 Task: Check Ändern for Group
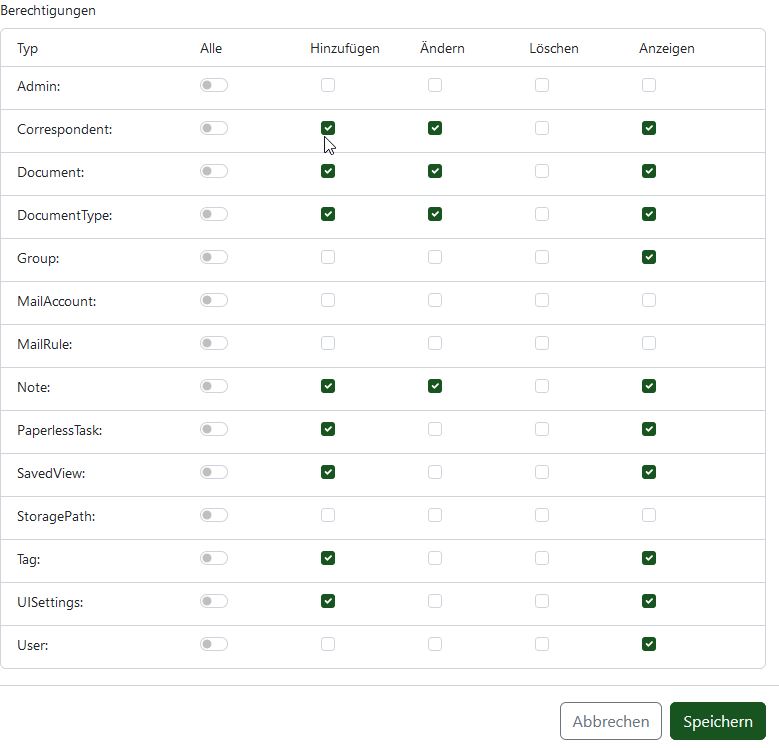(435, 257)
